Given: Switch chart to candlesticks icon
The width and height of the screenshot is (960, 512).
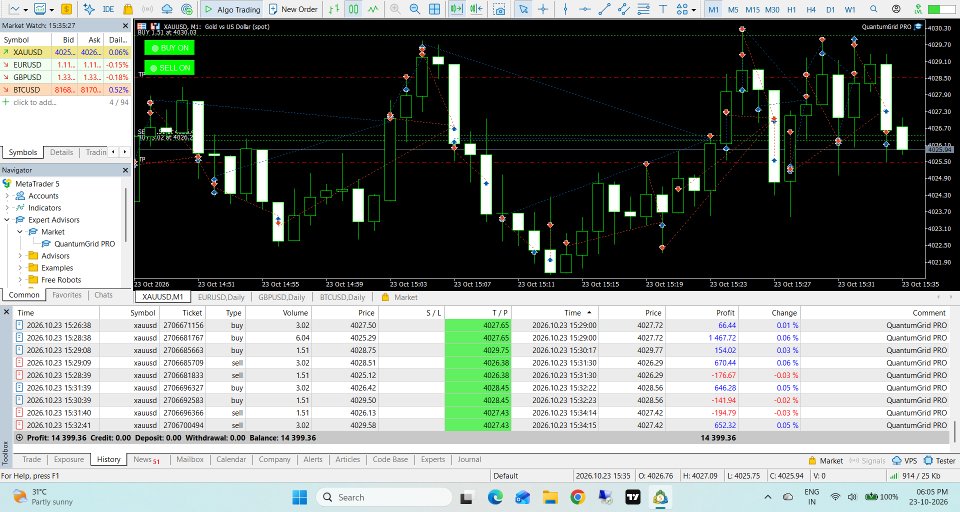Looking at the screenshot, I should click(354, 9).
